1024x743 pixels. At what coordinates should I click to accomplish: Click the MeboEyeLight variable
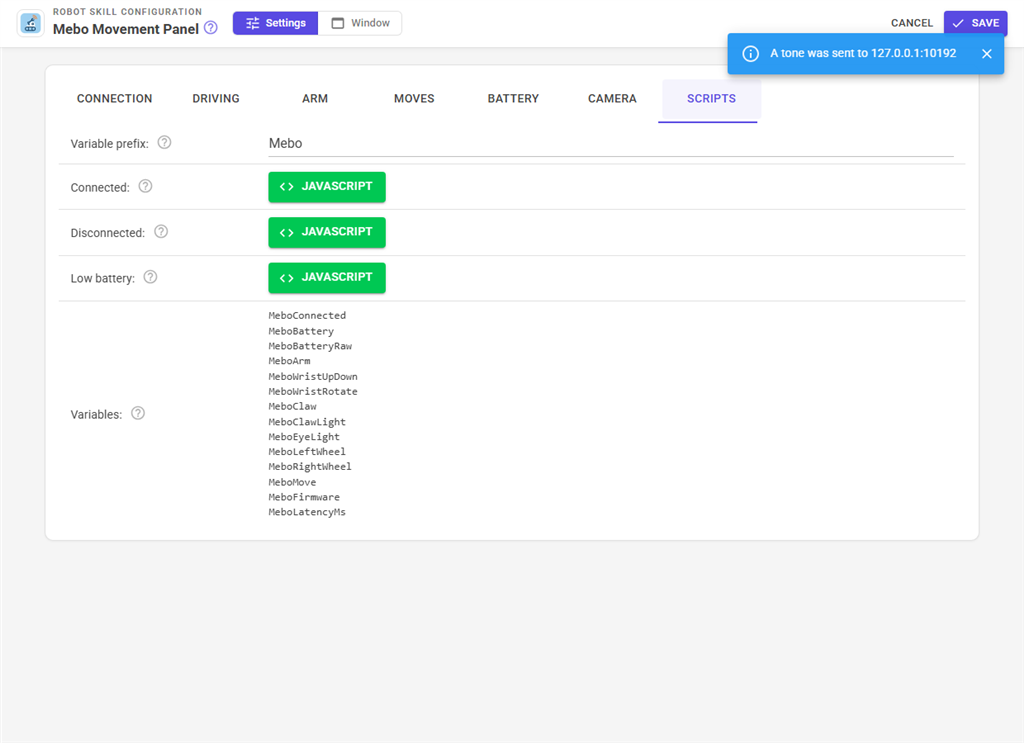tap(304, 437)
